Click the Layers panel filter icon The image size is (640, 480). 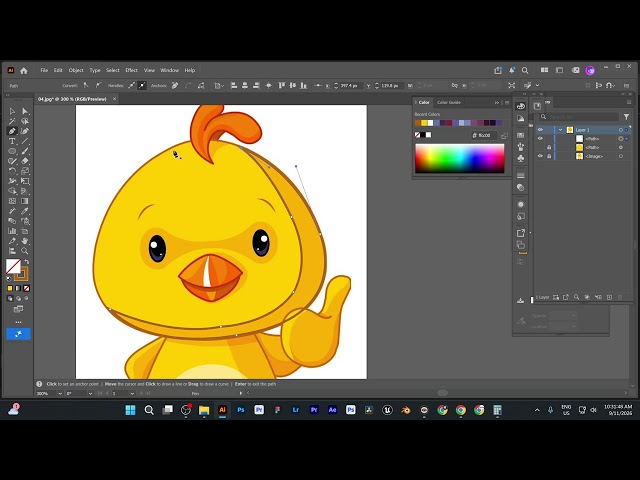tap(626, 117)
